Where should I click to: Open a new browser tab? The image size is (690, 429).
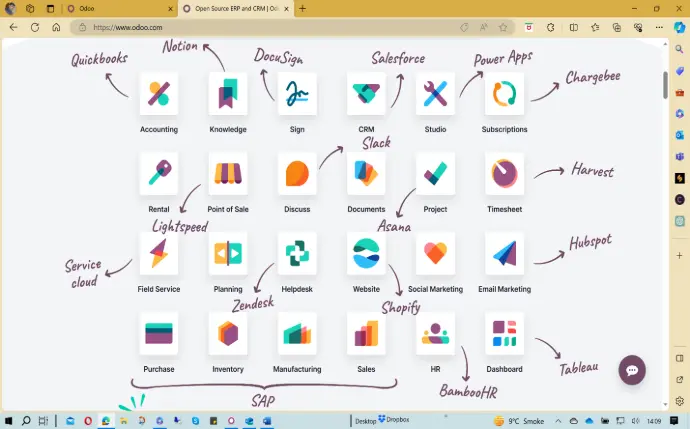(302, 8)
